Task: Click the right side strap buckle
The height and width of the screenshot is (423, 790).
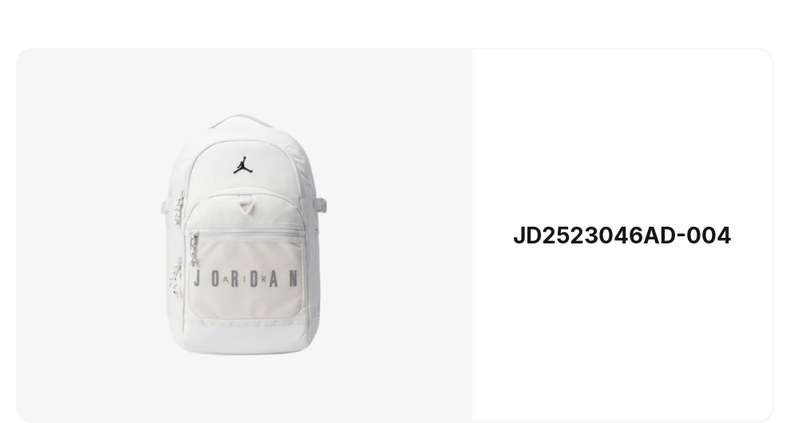Action: [321, 205]
